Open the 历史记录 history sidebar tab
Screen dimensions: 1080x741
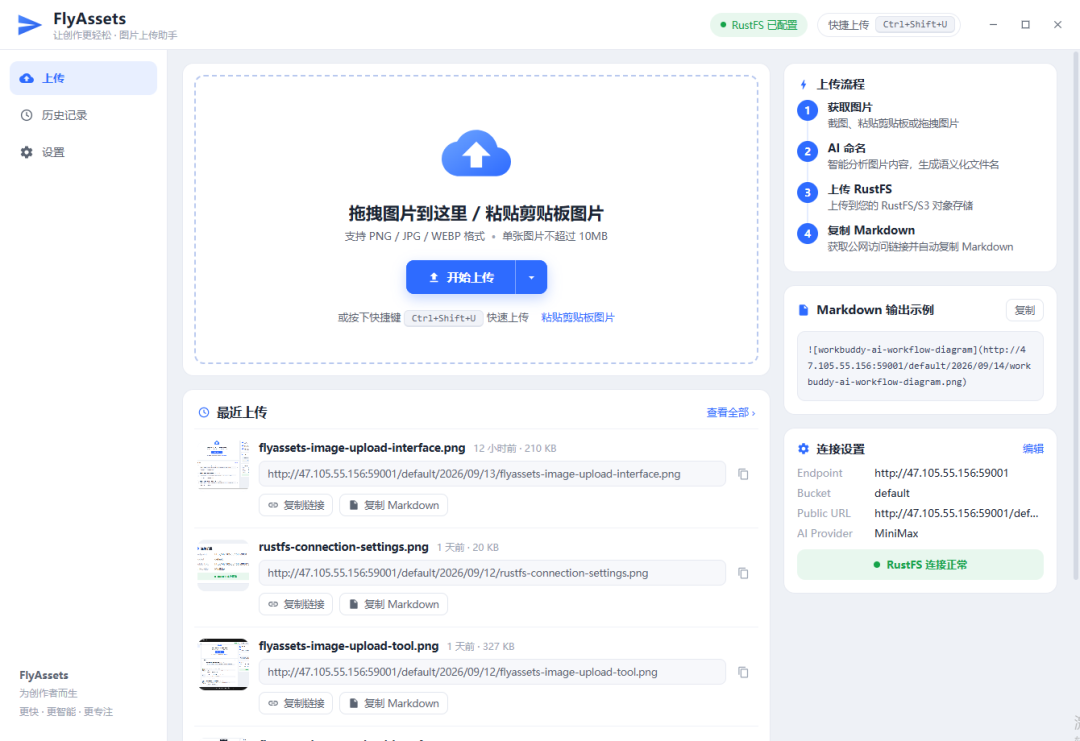coord(83,115)
